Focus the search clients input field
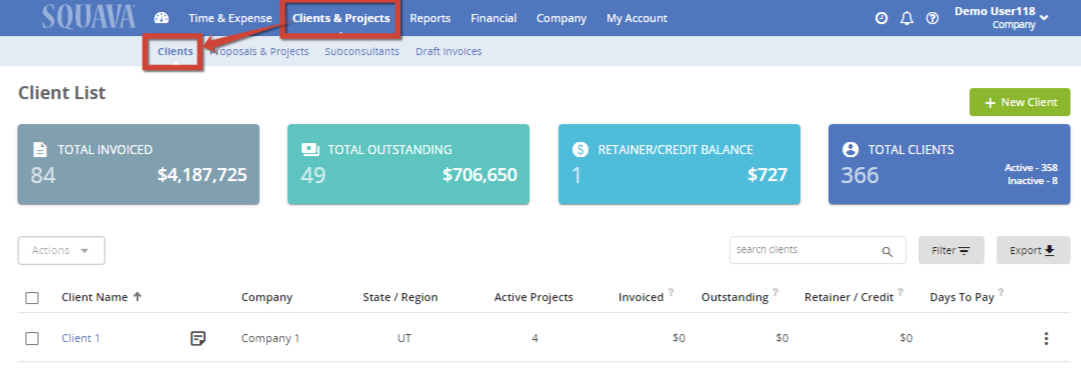 coord(818,250)
